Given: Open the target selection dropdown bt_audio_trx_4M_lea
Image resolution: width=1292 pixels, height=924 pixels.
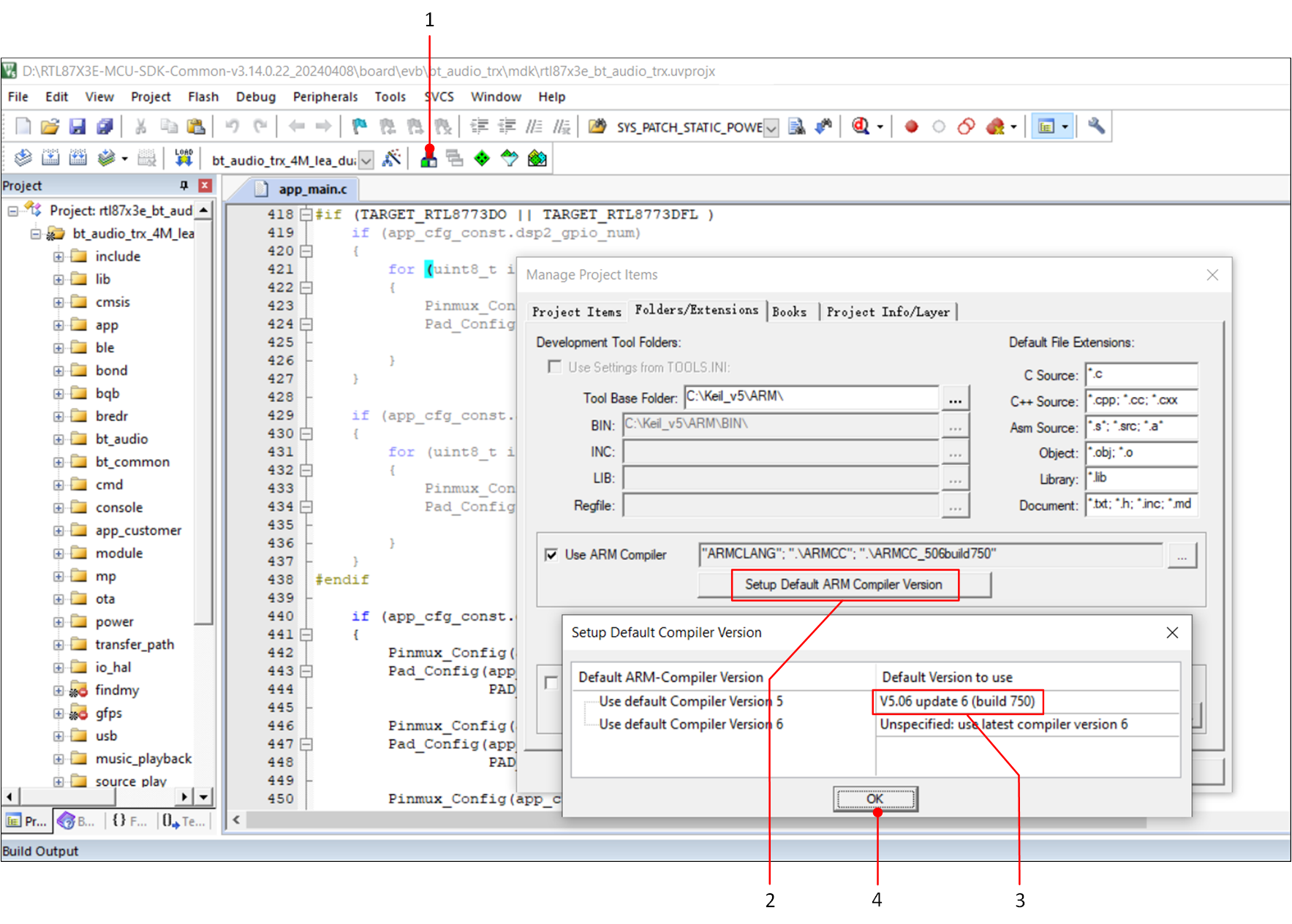Looking at the screenshot, I should click(x=367, y=160).
